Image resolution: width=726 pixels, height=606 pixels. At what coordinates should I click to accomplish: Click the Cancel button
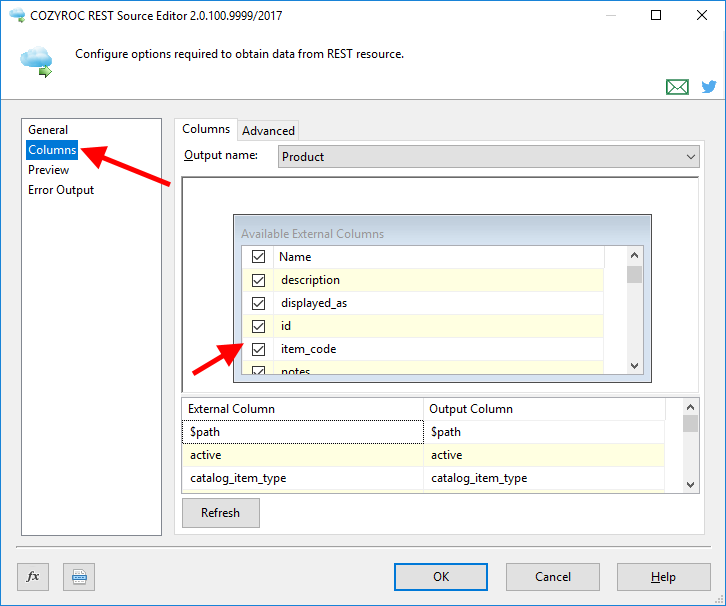553,577
